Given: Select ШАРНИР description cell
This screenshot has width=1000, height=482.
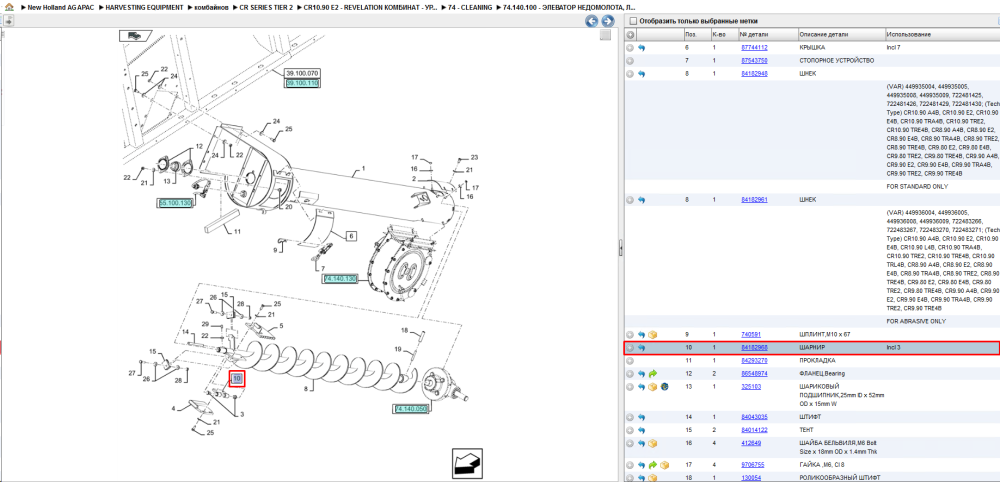Looking at the screenshot, I should 812,348.
